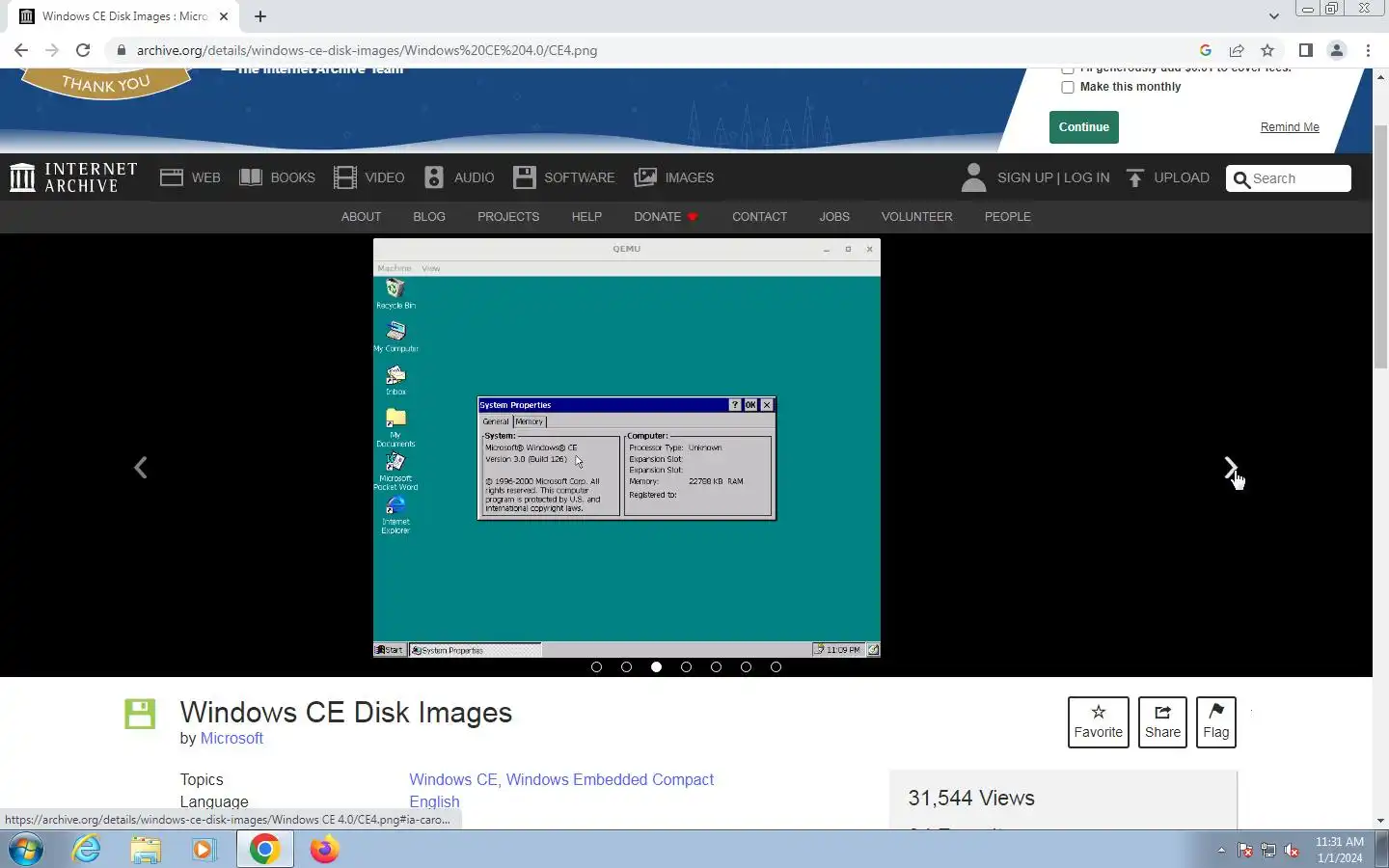
Task: Click the Internet Archive logo
Action: [73, 177]
